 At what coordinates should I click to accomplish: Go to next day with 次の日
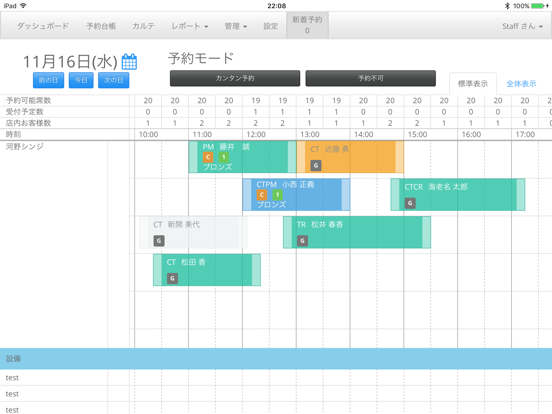click(x=113, y=80)
